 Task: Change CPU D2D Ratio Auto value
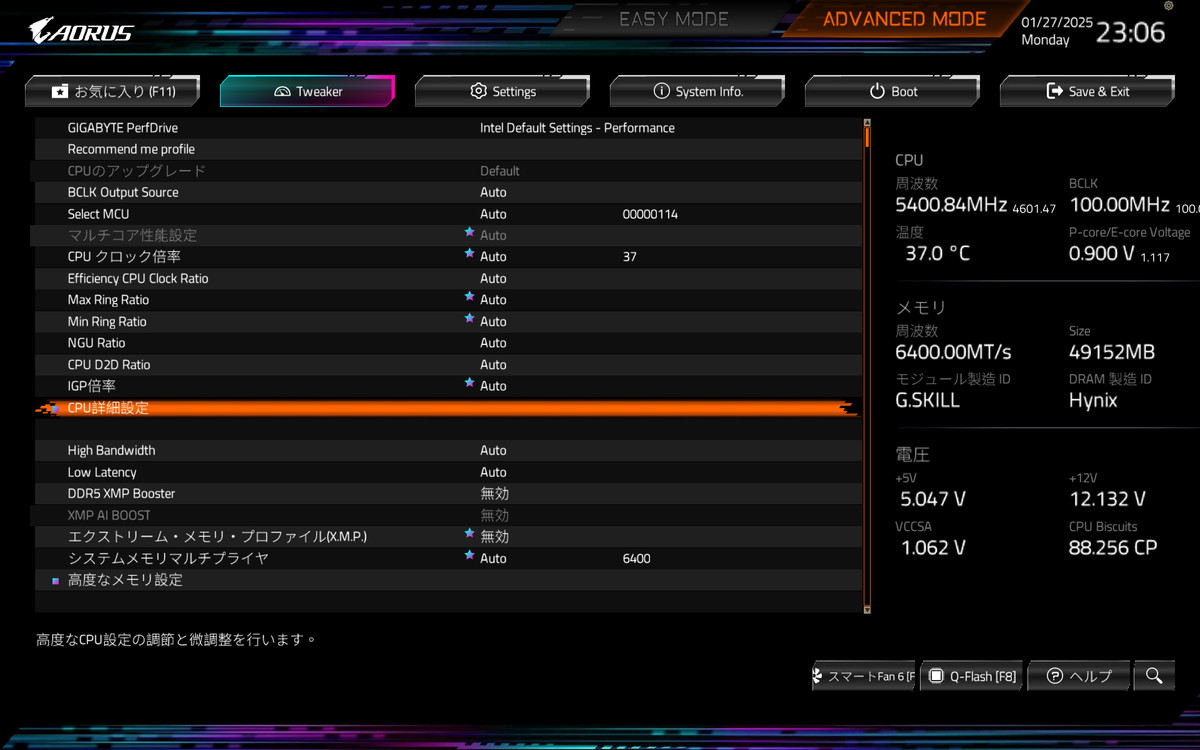tap(493, 365)
